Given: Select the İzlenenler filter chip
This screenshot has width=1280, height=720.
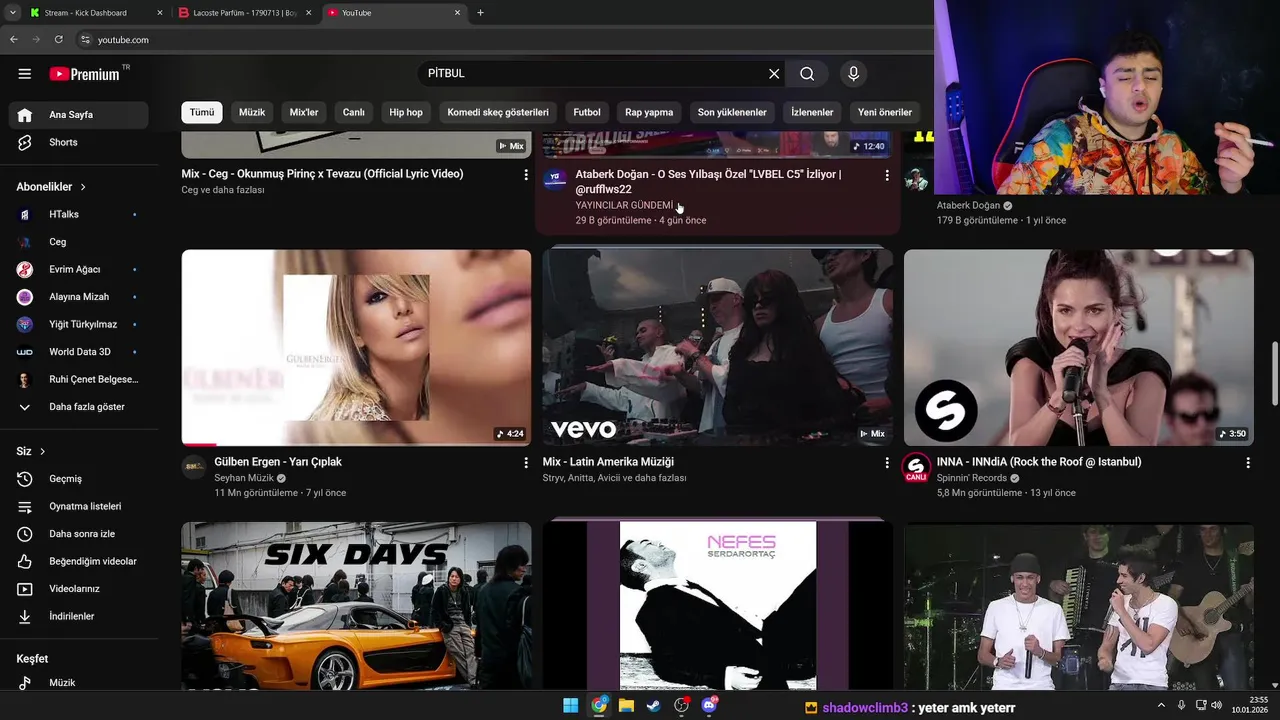Looking at the screenshot, I should point(812,112).
